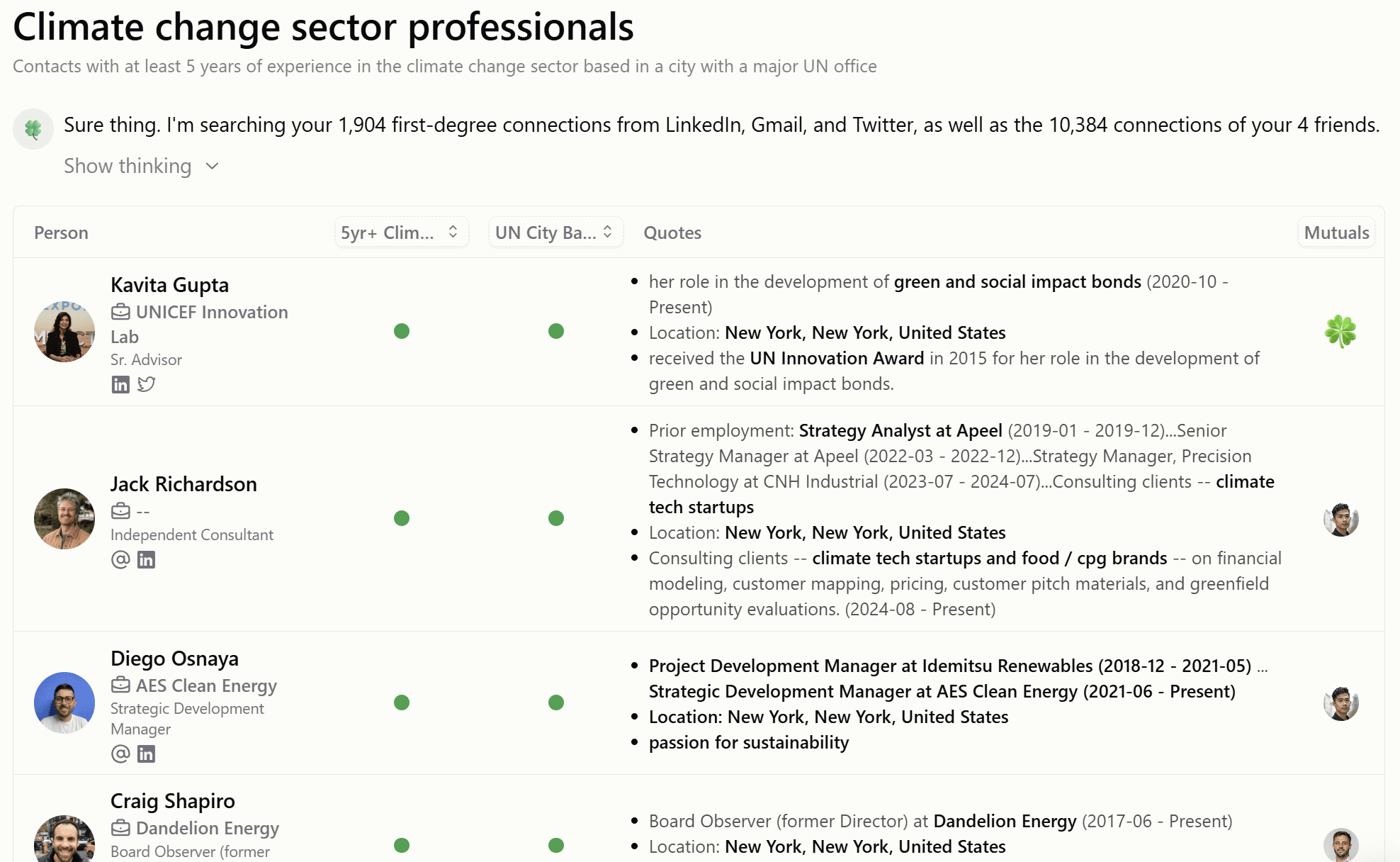Click briefcase icon beside UNICEF Innovation Lab
1400x862 pixels.
pyautogui.click(x=120, y=312)
